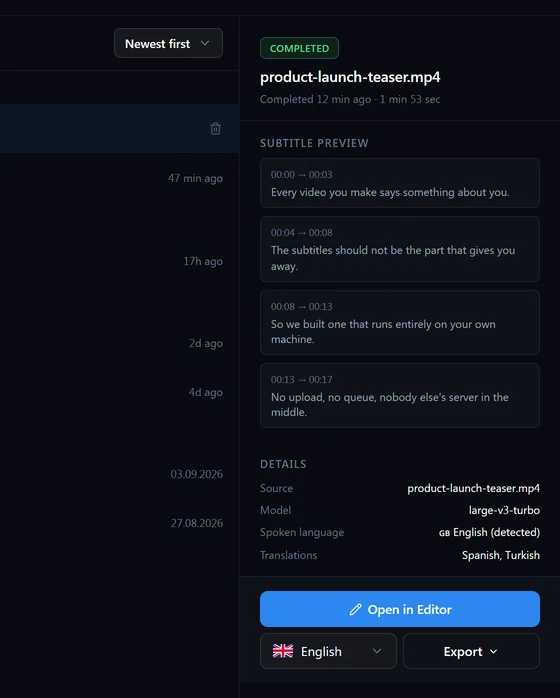
Task: Select the subtitle 'No upload, no queue'
Action: [x=400, y=395]
